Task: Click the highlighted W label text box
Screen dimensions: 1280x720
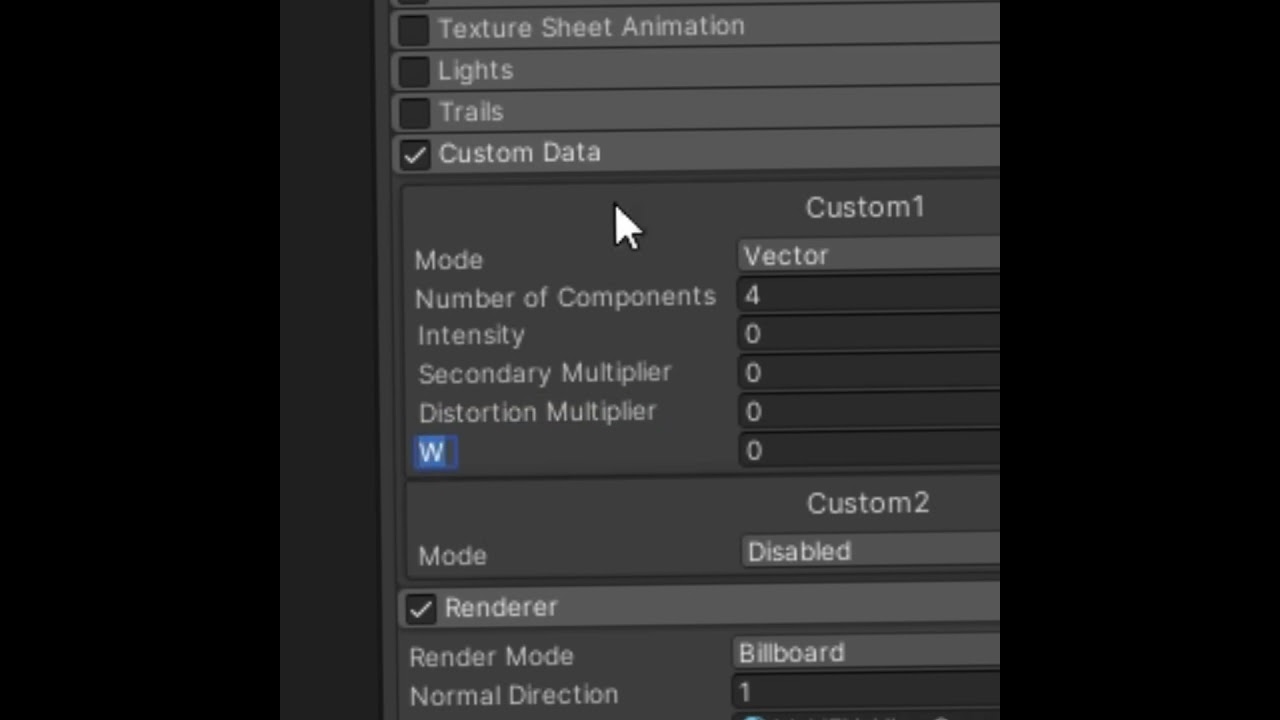Action: (x=435, y=453)
